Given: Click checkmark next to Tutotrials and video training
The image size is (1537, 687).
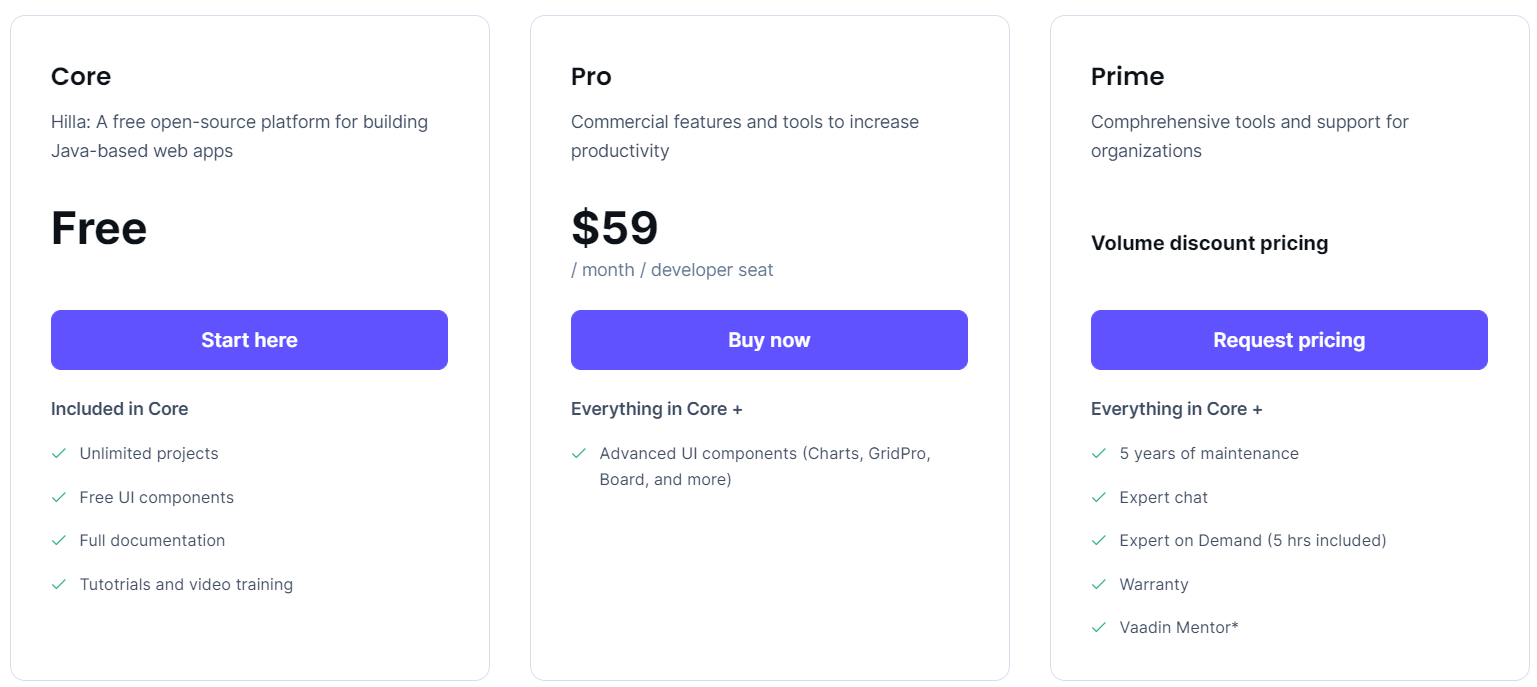Looking at the screenshot, I should [59, 584].
